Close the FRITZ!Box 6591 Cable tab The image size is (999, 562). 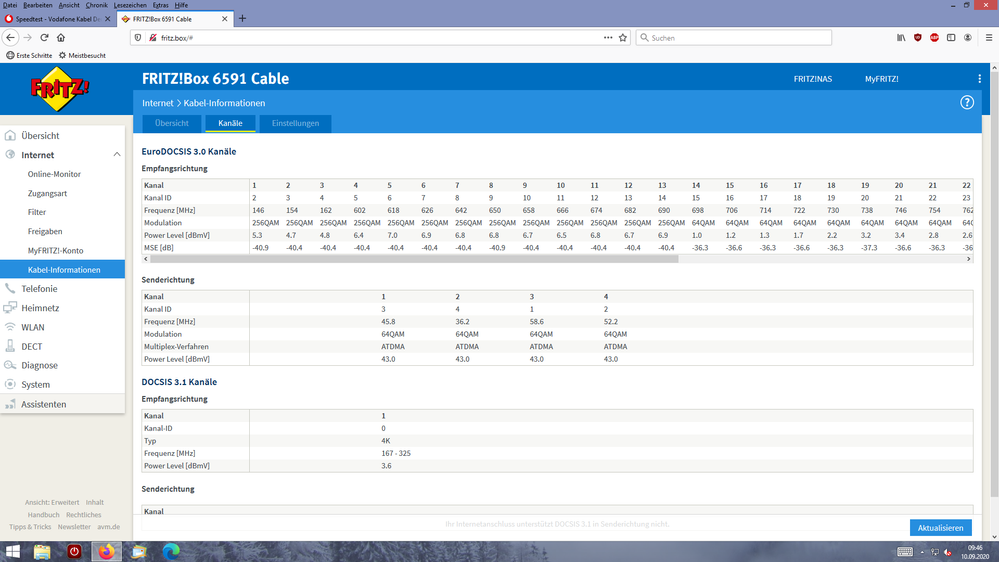pyautogui.click(x=224, y=19)
